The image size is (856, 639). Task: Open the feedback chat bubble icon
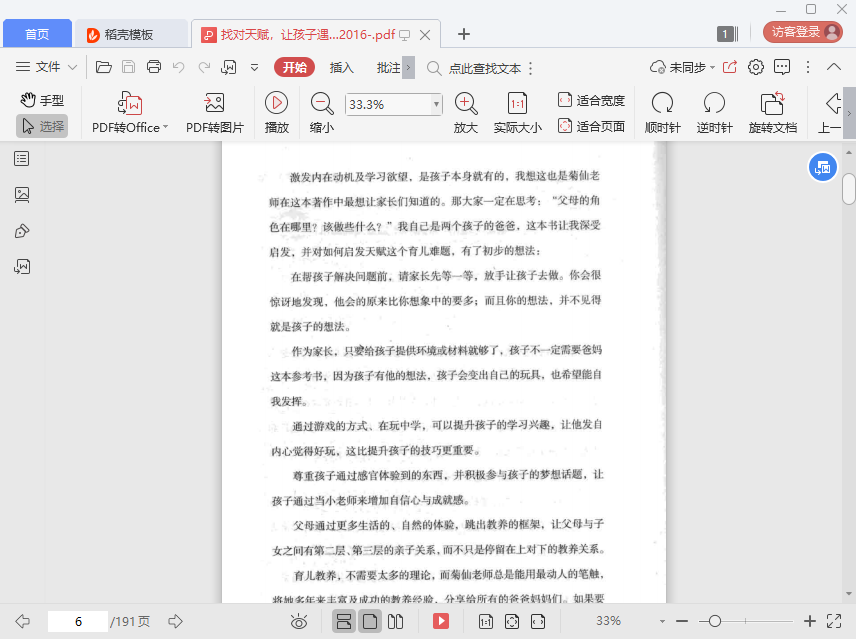click(x=782, y=67)
